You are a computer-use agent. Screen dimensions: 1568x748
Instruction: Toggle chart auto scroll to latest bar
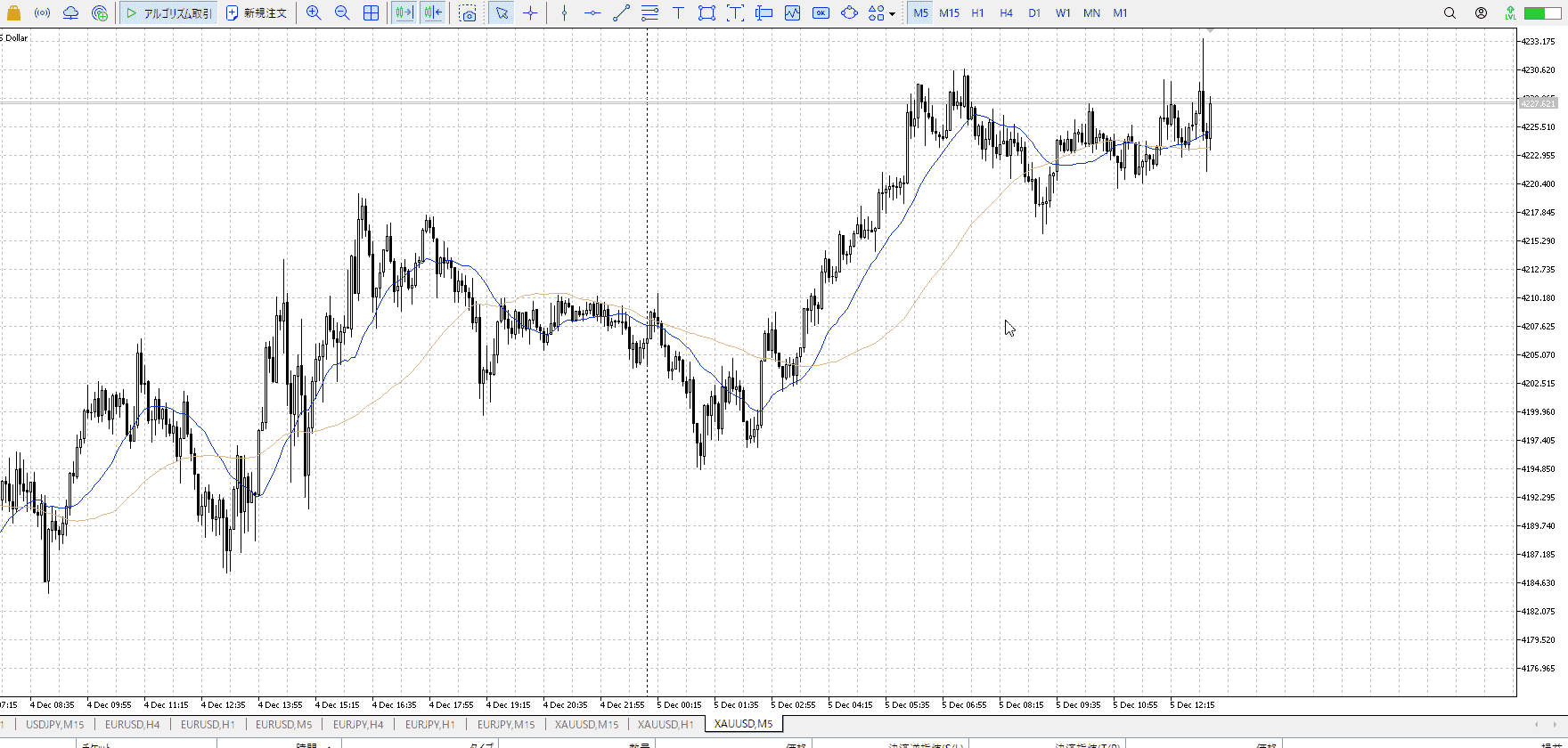tap(404, 13)
